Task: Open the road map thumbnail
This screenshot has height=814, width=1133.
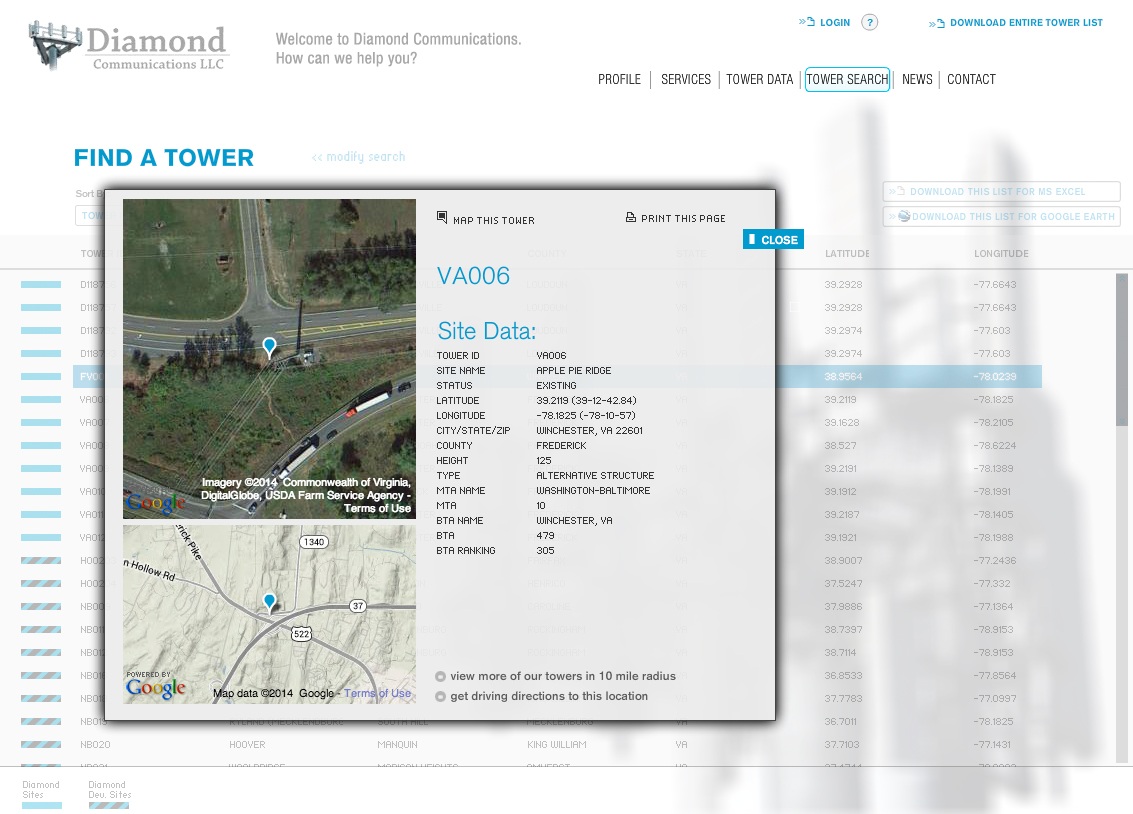Action: 270,615
